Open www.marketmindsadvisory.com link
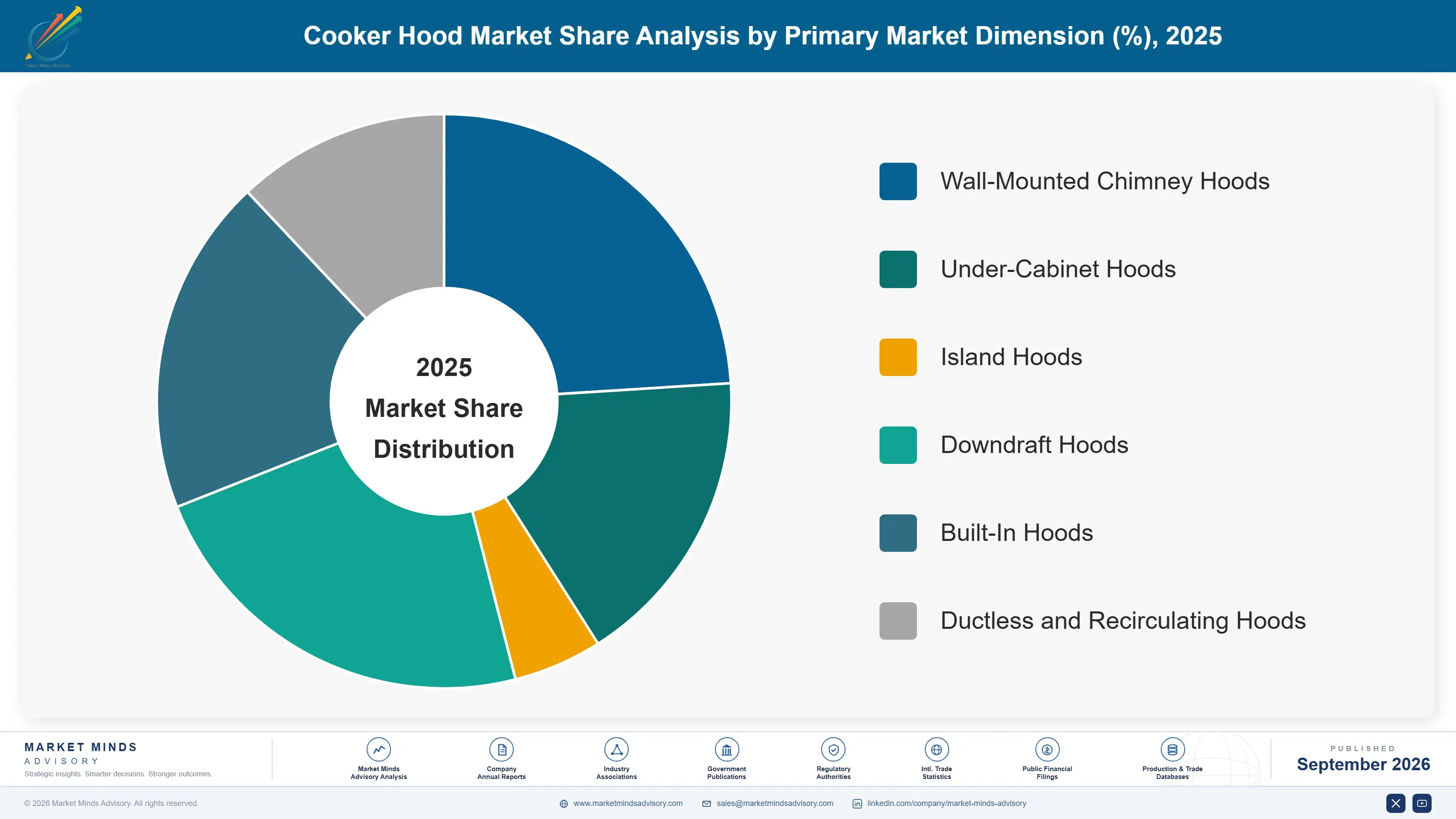 point(628,803)
